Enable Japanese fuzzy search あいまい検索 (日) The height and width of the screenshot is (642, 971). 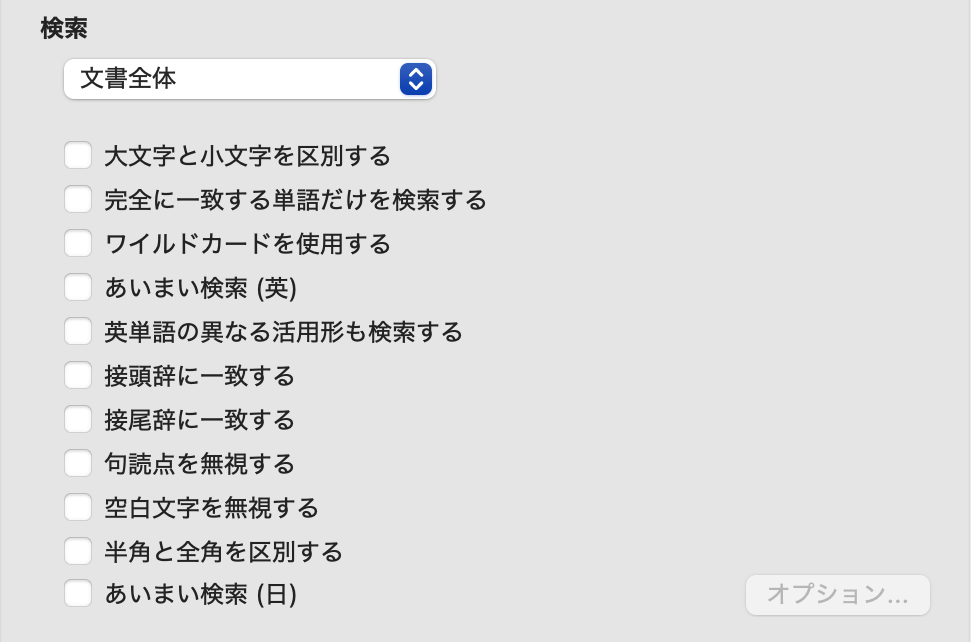pos(77,593)
